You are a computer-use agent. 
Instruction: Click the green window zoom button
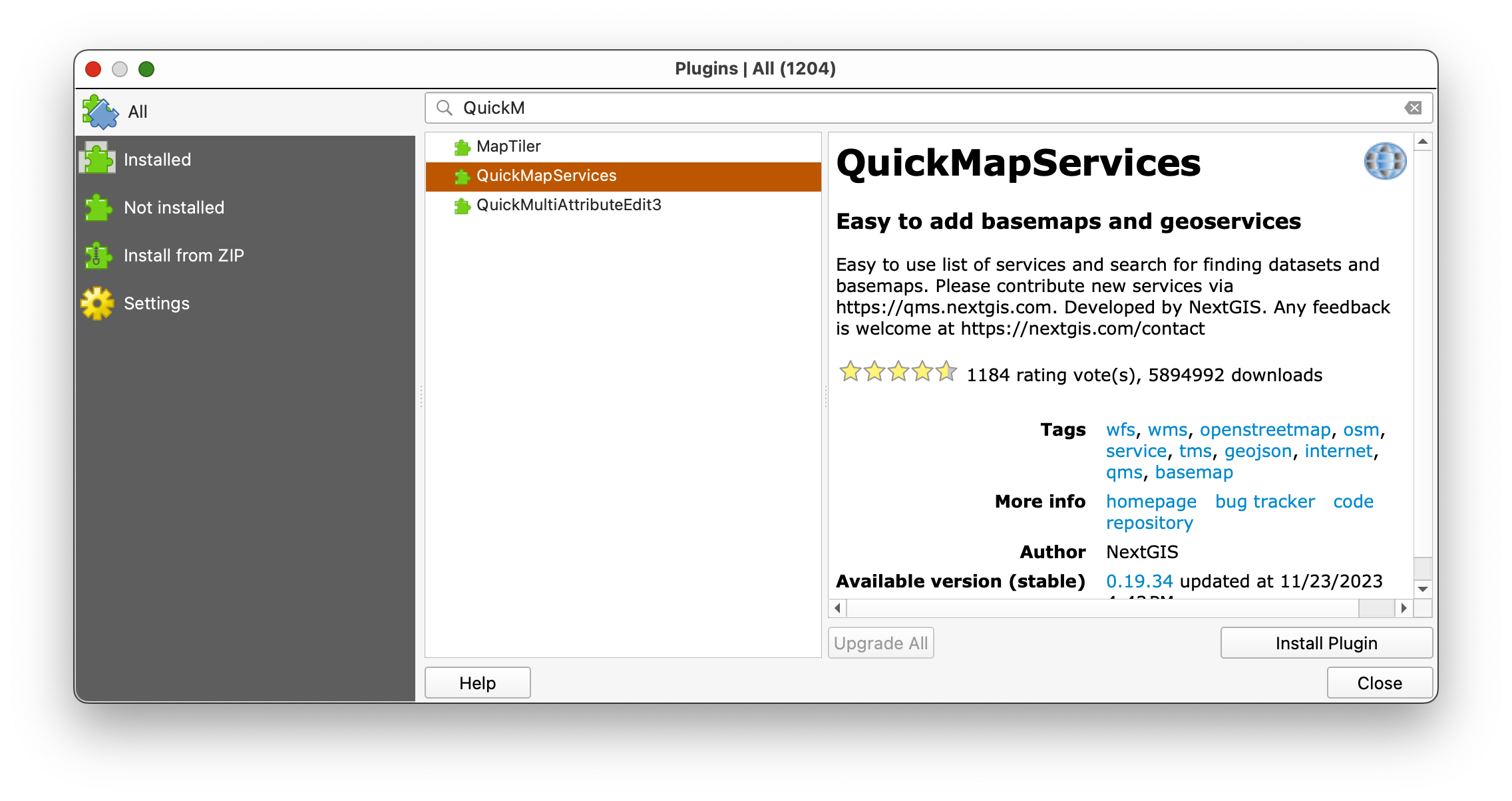(x=146, y=69)
